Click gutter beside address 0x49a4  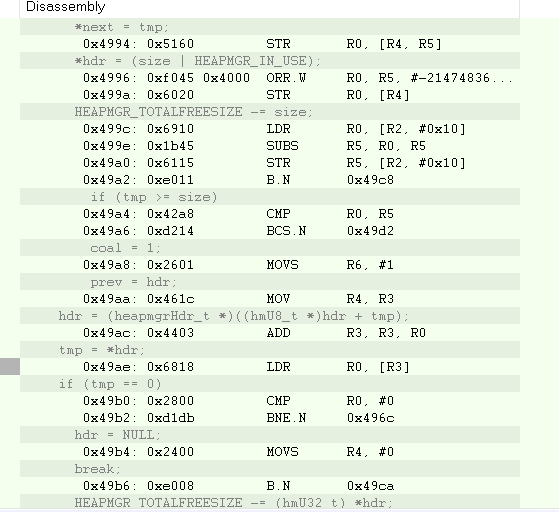tap(10, 214)
